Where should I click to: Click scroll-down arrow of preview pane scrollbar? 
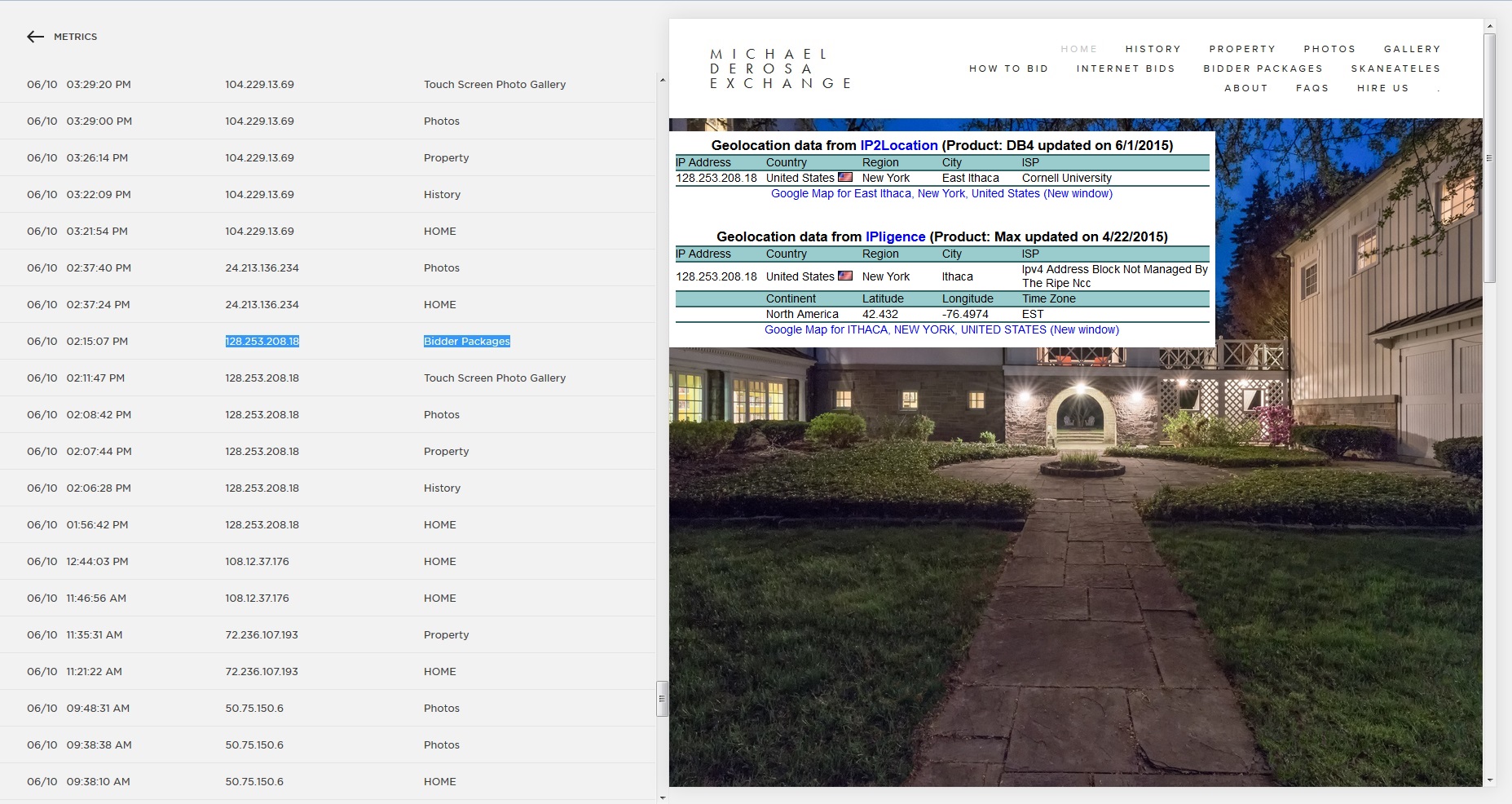[x=1489, y=780]
